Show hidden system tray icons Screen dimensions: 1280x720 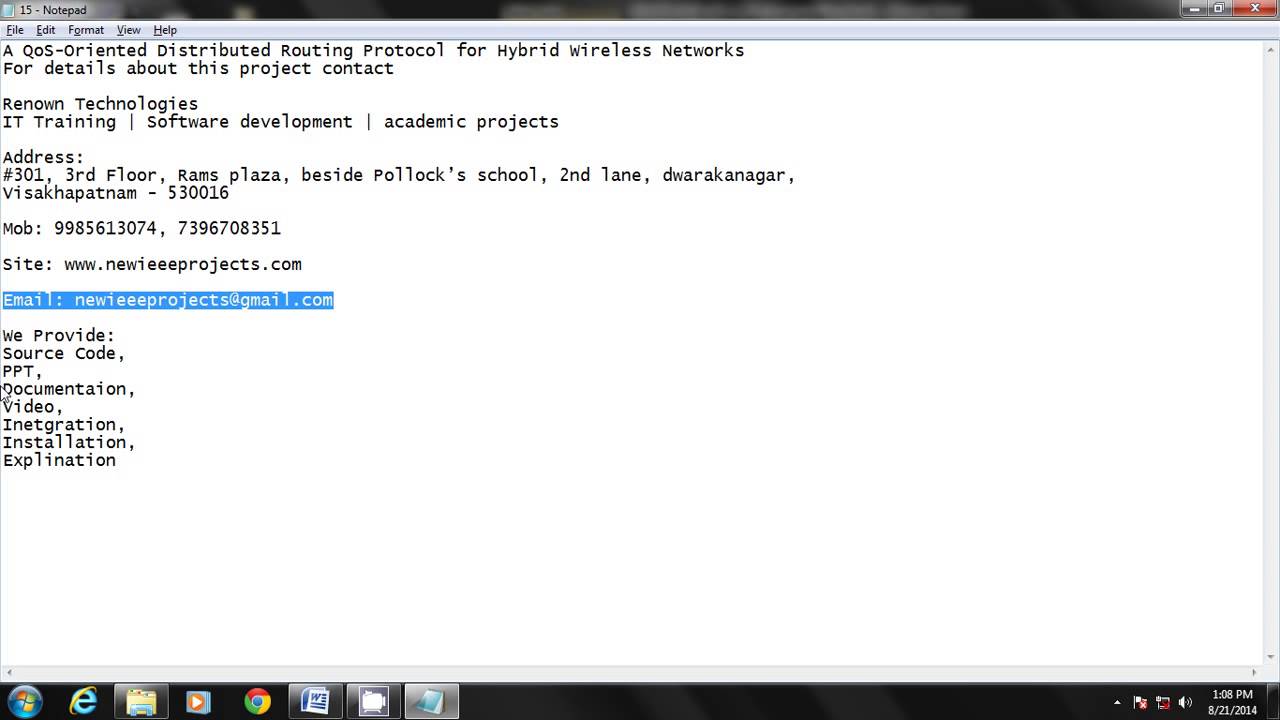(x=1117, y=703)
